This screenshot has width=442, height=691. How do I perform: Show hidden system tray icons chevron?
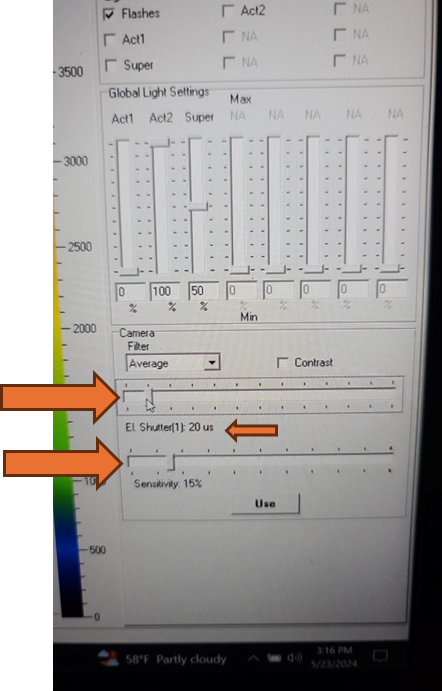pos(253,658)
